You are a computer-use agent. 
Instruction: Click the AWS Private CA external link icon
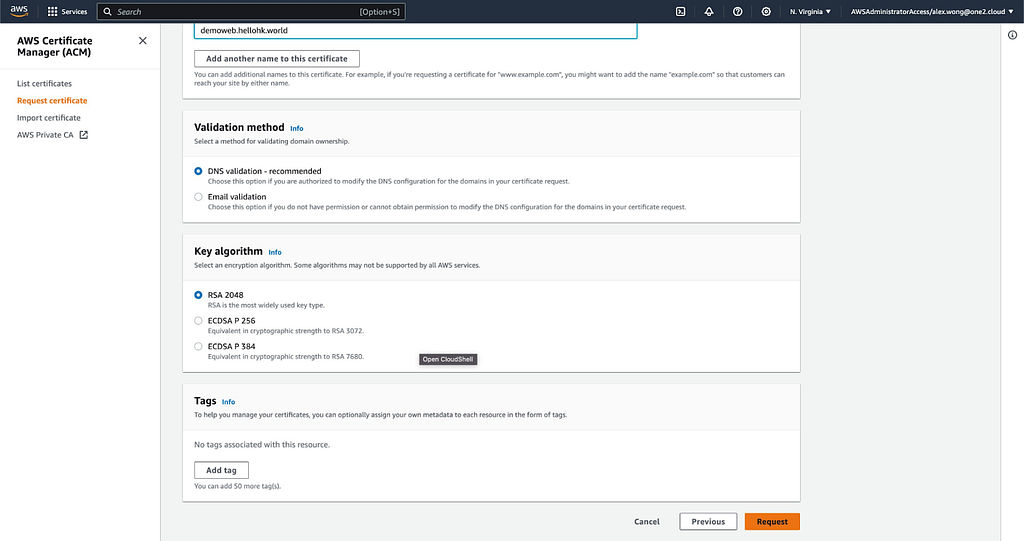pyautogui.click(x=84, y=135)
